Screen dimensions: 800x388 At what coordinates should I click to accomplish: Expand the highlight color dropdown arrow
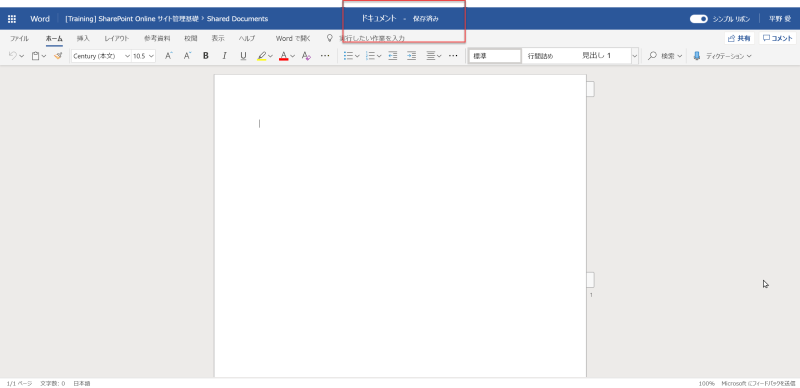click(270, 56)
